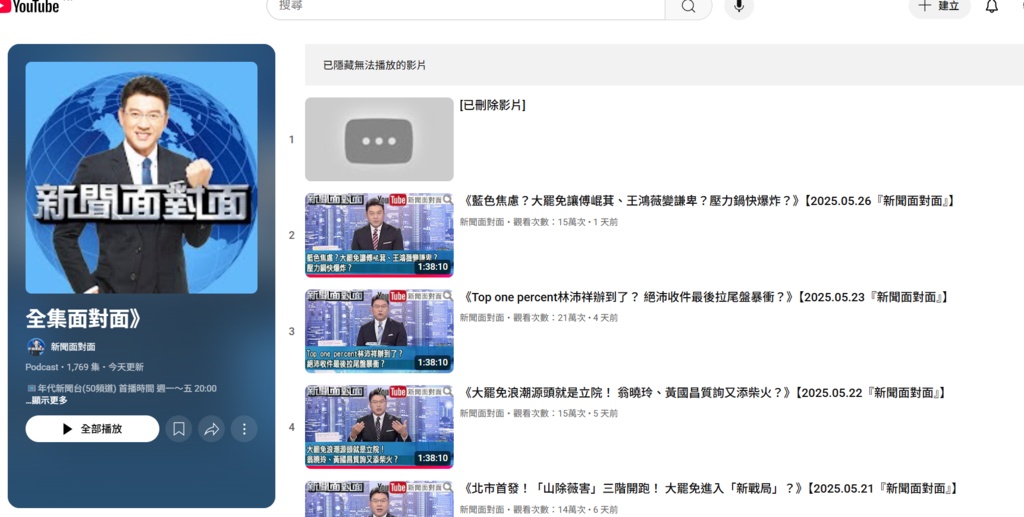Viewport: 1024px width, 517px height.
Task: Click the deleted video placeholder thumbnail
Action: pyautogui.click(x=379, y=139)
